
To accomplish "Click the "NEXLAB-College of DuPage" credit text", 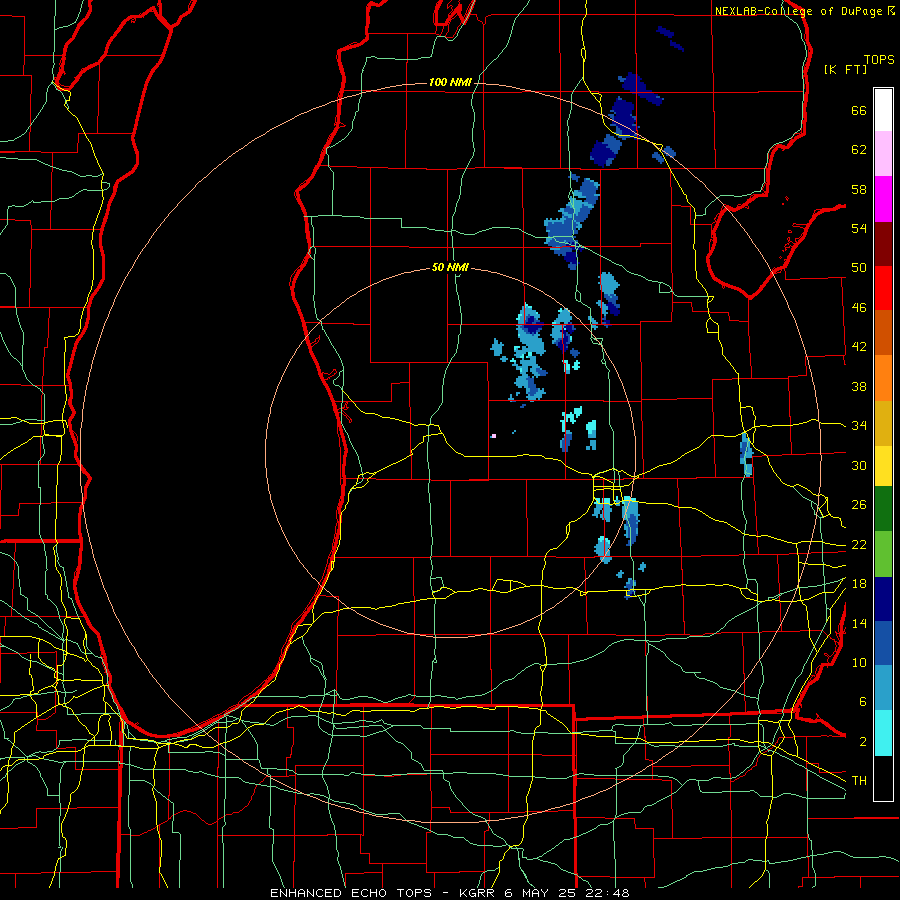I will click(x=799, y=11).
